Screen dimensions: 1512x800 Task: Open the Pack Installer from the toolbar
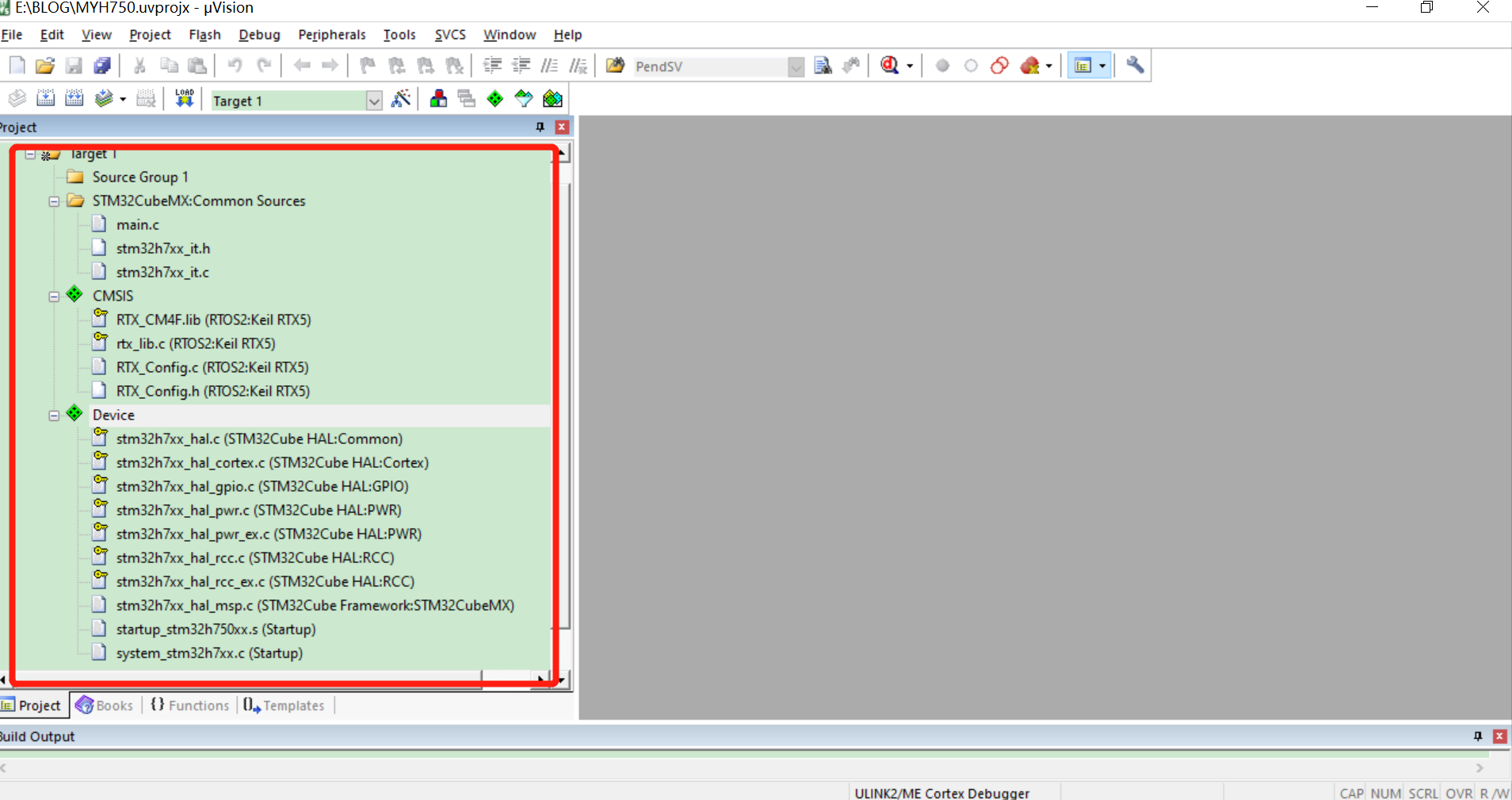[x=552, y=98]
